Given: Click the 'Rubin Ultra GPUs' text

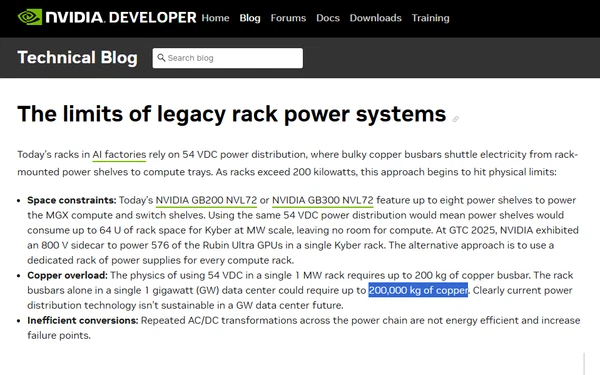Looking at the screenshot, I should [243, 245].
